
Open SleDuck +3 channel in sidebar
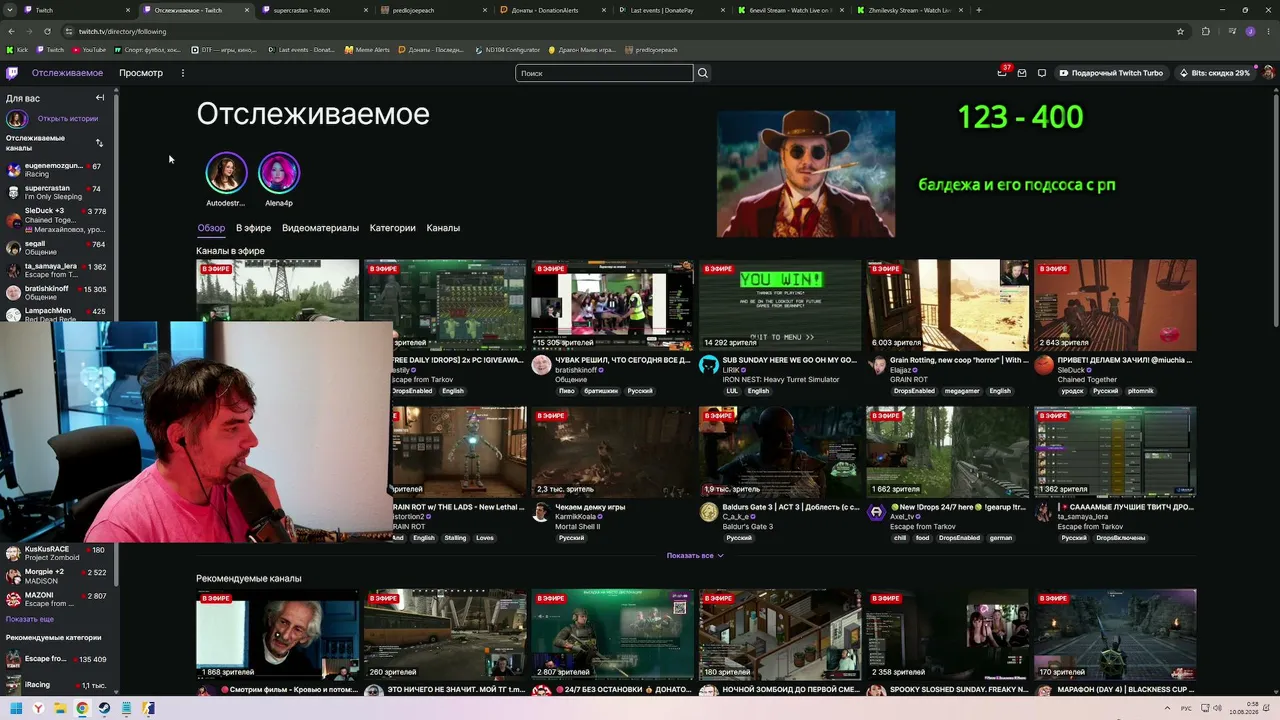(x=58, y=220)
